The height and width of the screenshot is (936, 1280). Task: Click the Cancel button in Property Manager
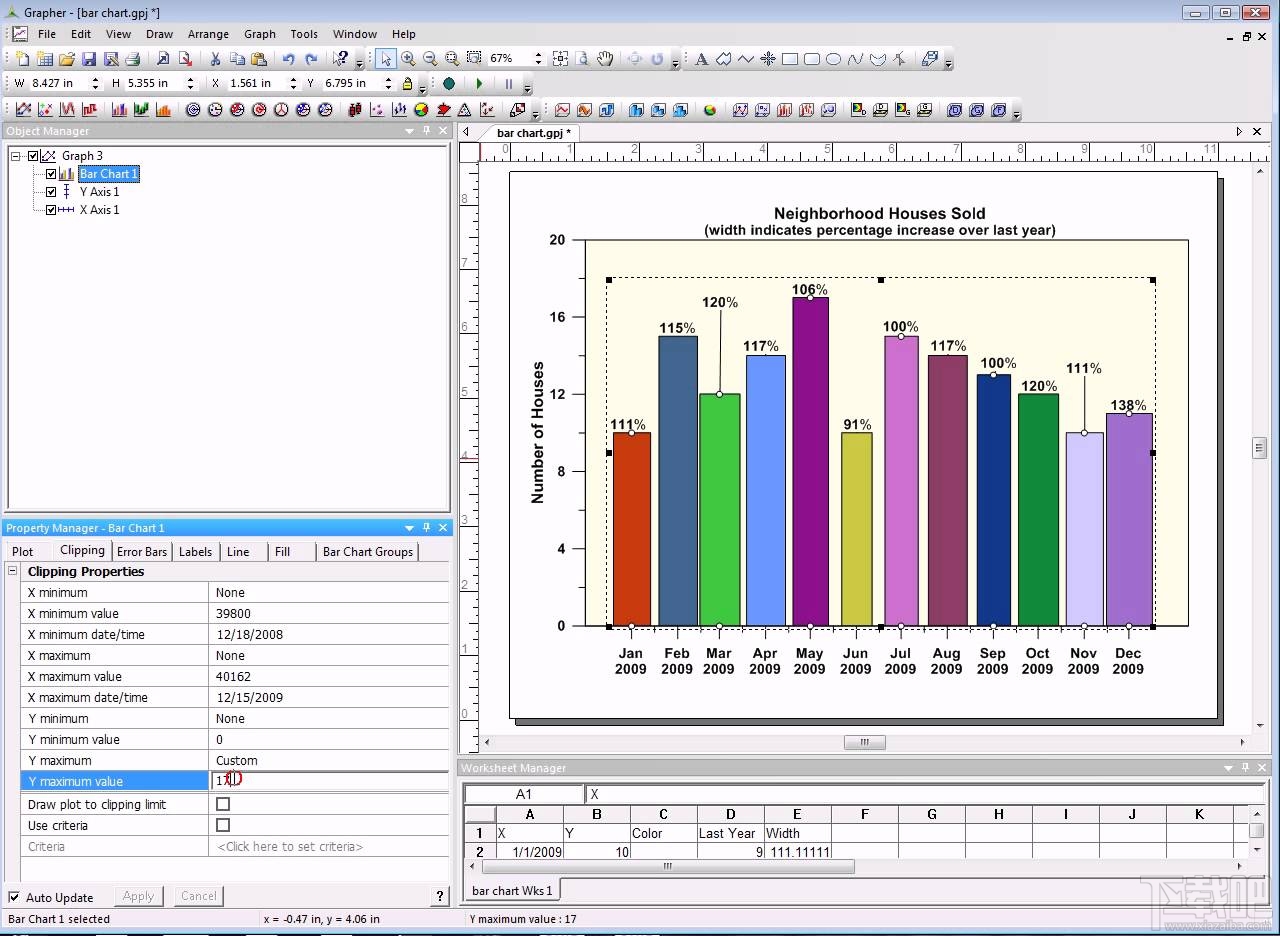(x=198, y=896)
